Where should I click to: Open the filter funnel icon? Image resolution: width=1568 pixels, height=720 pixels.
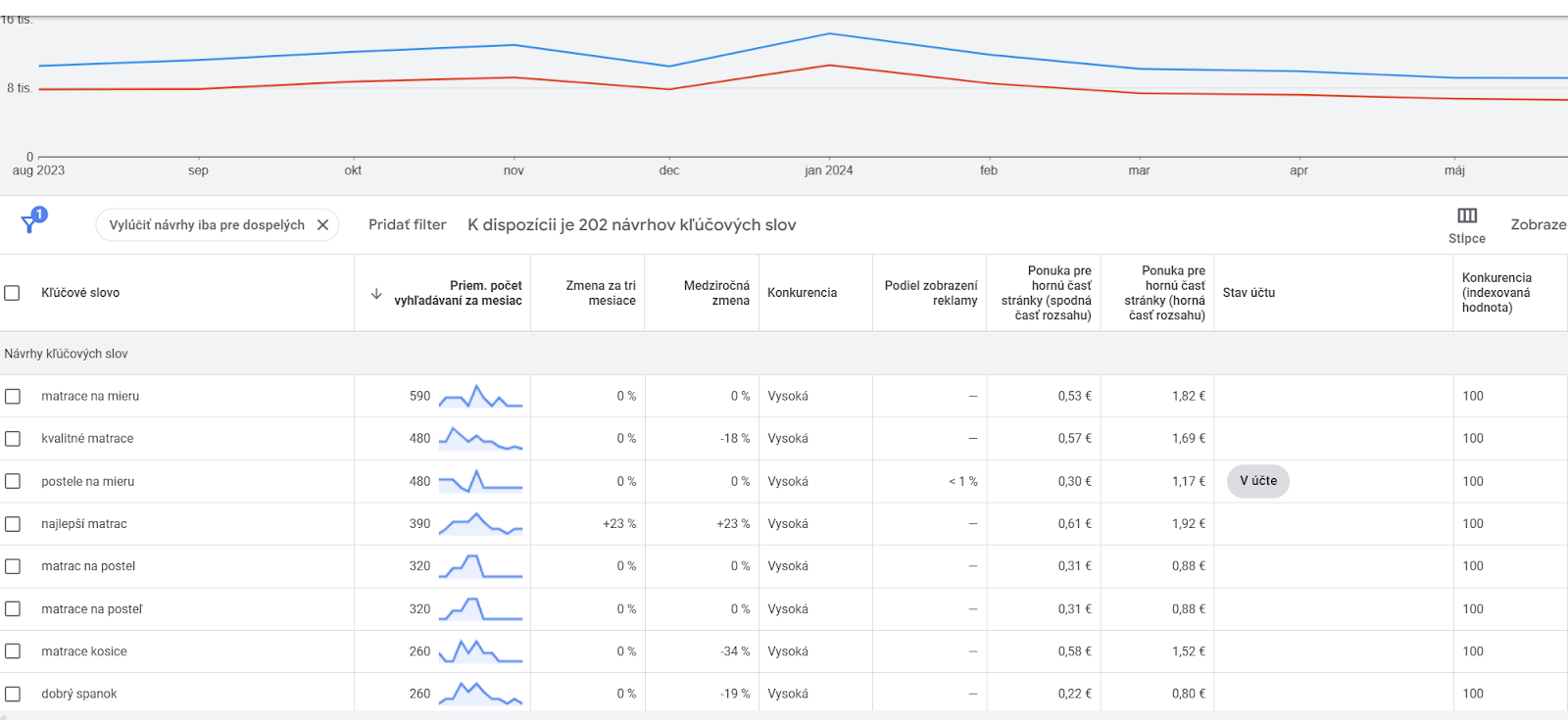pos(30,223)
